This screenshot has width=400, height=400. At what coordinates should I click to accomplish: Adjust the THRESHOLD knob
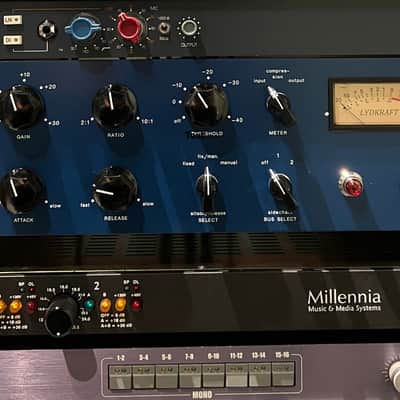[x=206, y=106]
